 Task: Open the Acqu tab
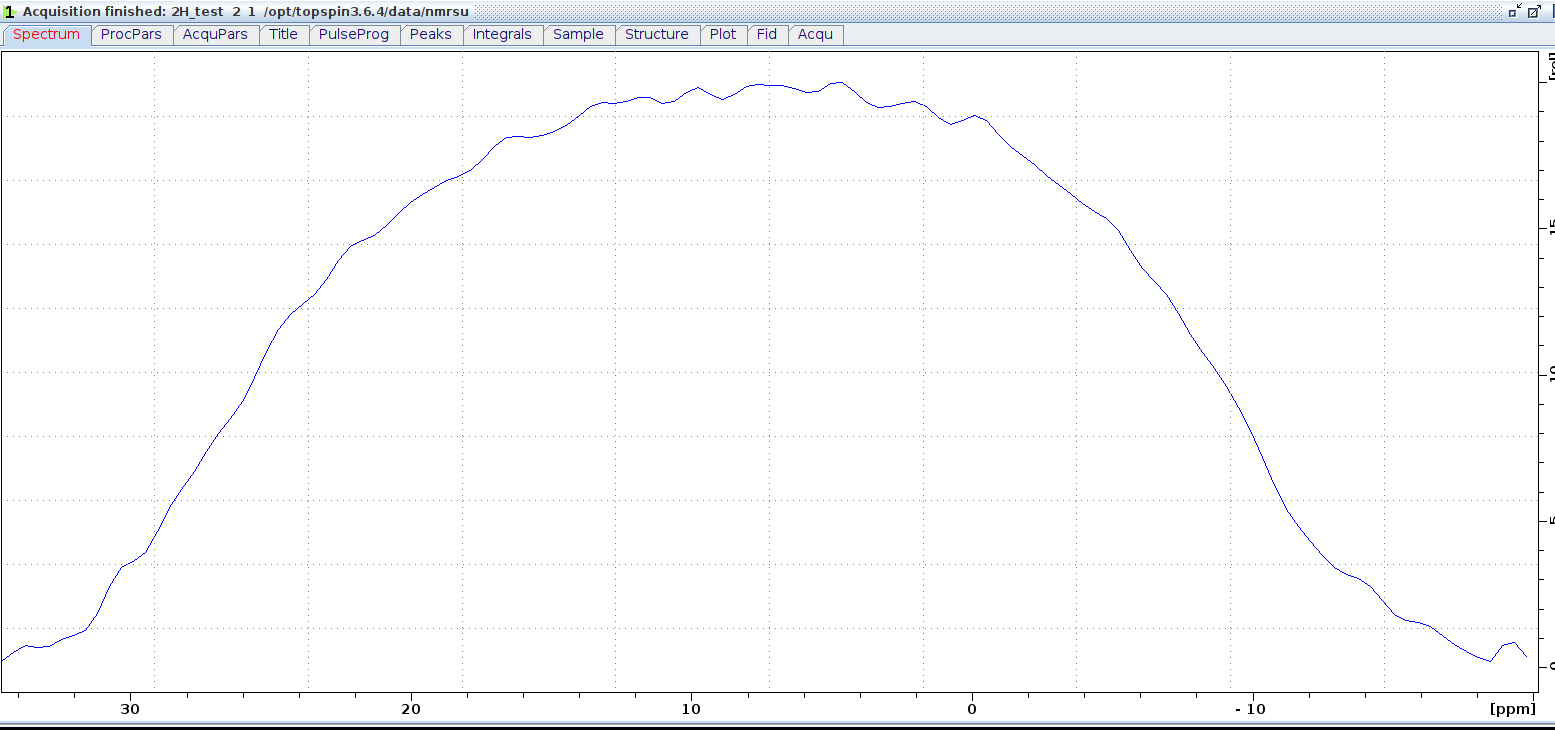tap(815, 34)
